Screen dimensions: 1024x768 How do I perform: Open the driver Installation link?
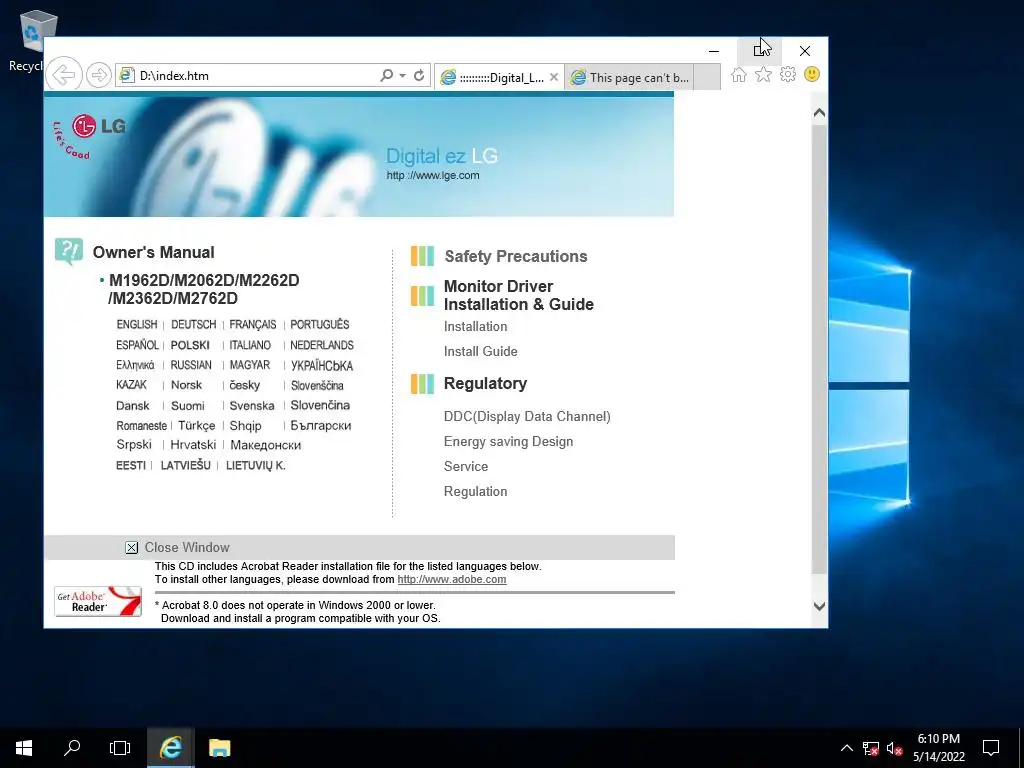click(x=475, y=327)
